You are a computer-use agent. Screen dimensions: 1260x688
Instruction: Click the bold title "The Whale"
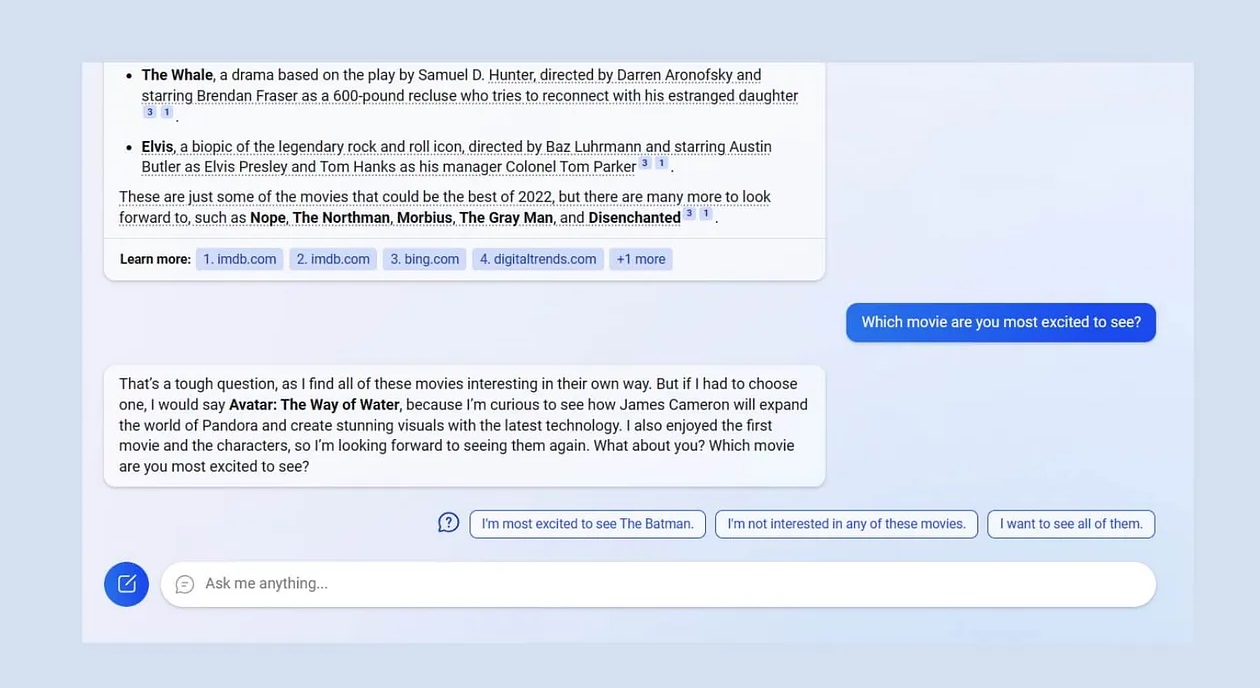tap(177, 75)
